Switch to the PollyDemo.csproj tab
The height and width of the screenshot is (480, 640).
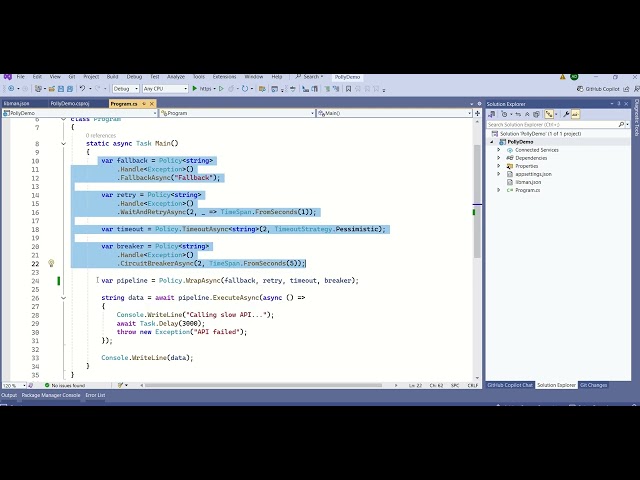coord(70,104)
